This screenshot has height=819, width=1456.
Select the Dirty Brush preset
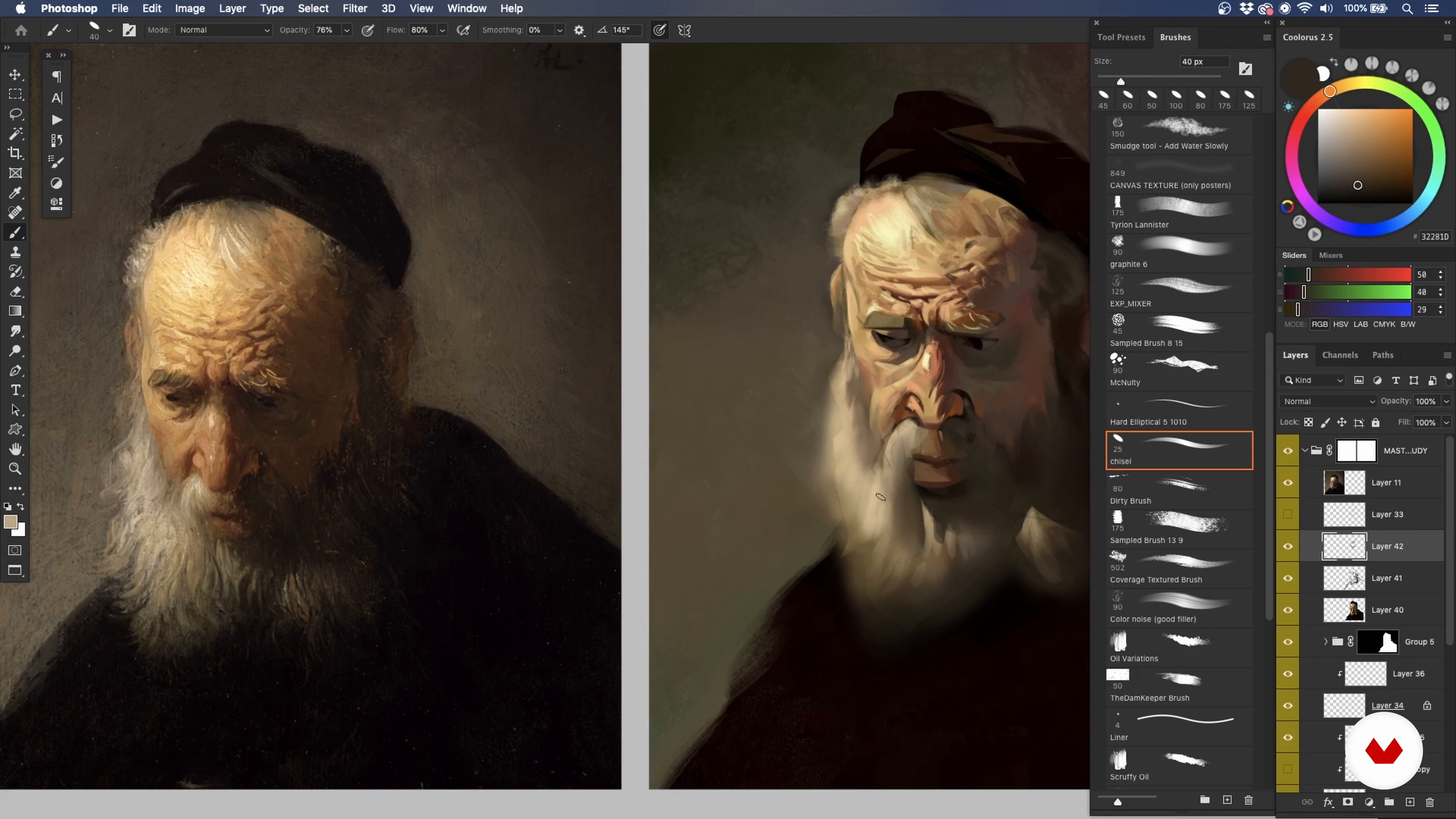pyautogui.click(x=1179, y=490)
